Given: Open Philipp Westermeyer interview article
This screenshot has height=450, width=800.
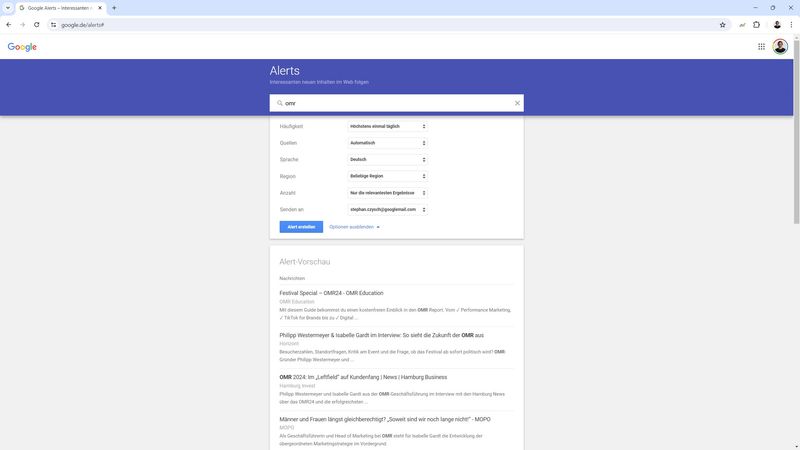Looking at the screenshot, I should (x=382, y=335).
